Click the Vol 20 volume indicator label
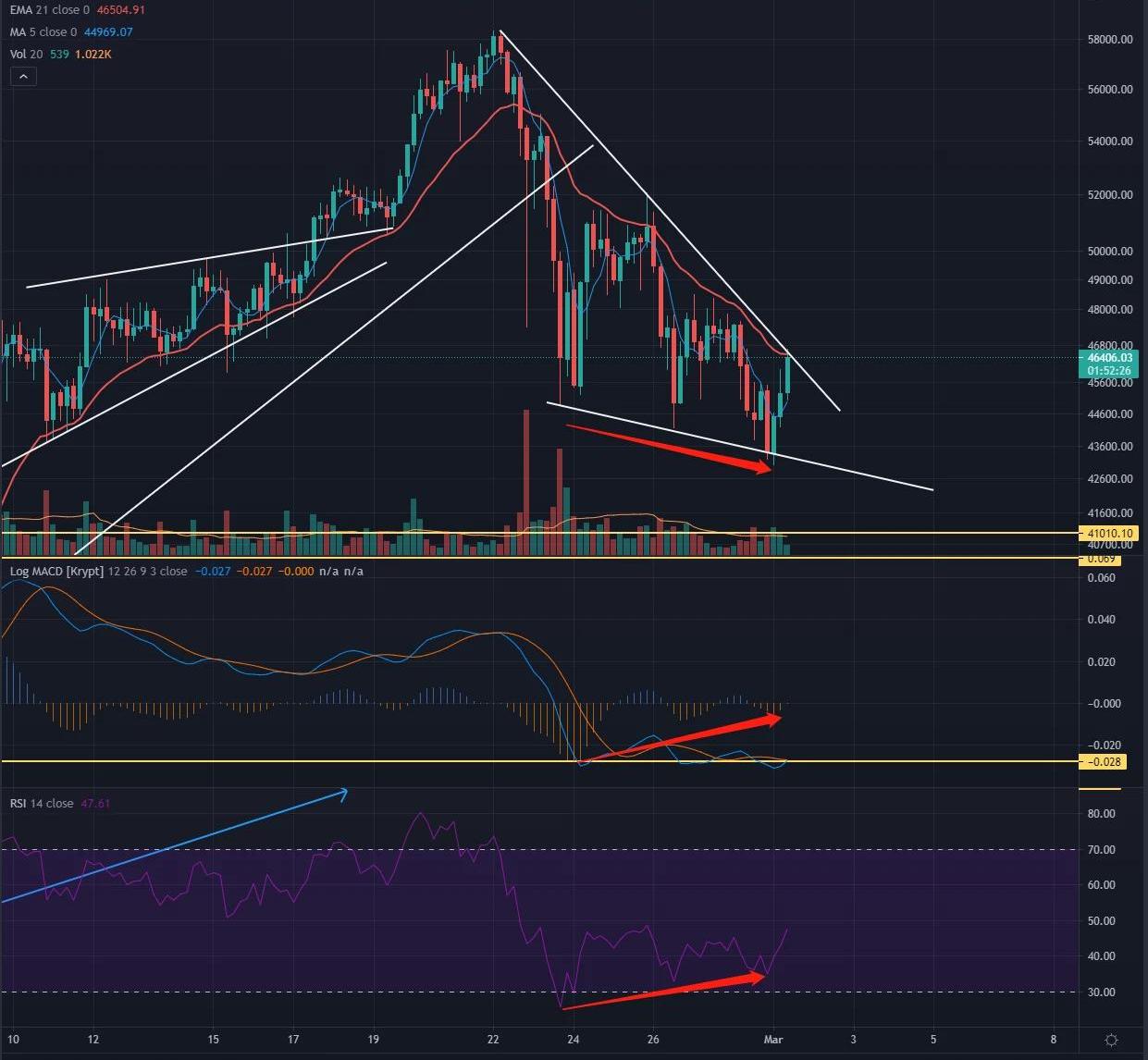 (26, 55)
